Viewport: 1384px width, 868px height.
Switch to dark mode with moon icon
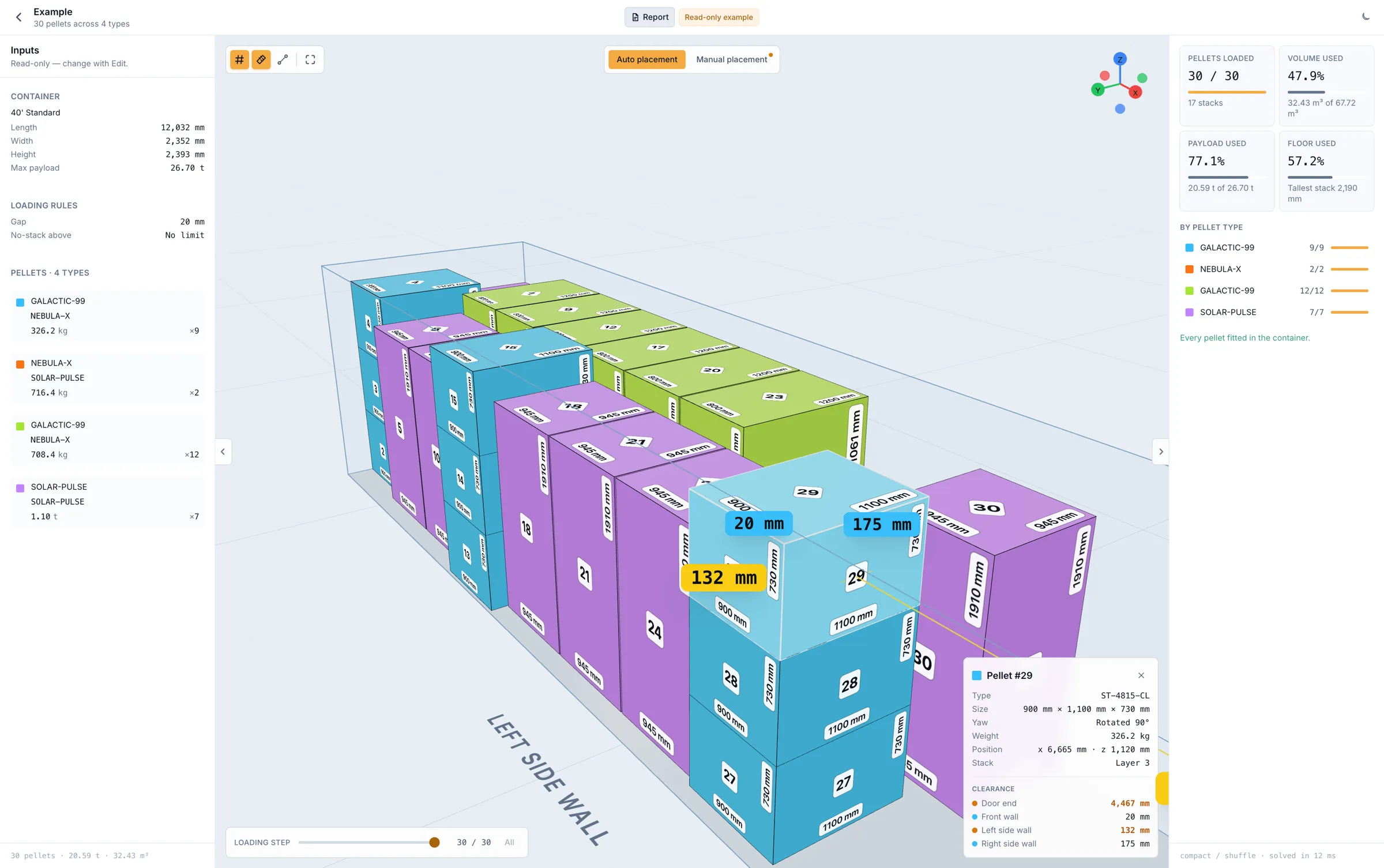1366,17
